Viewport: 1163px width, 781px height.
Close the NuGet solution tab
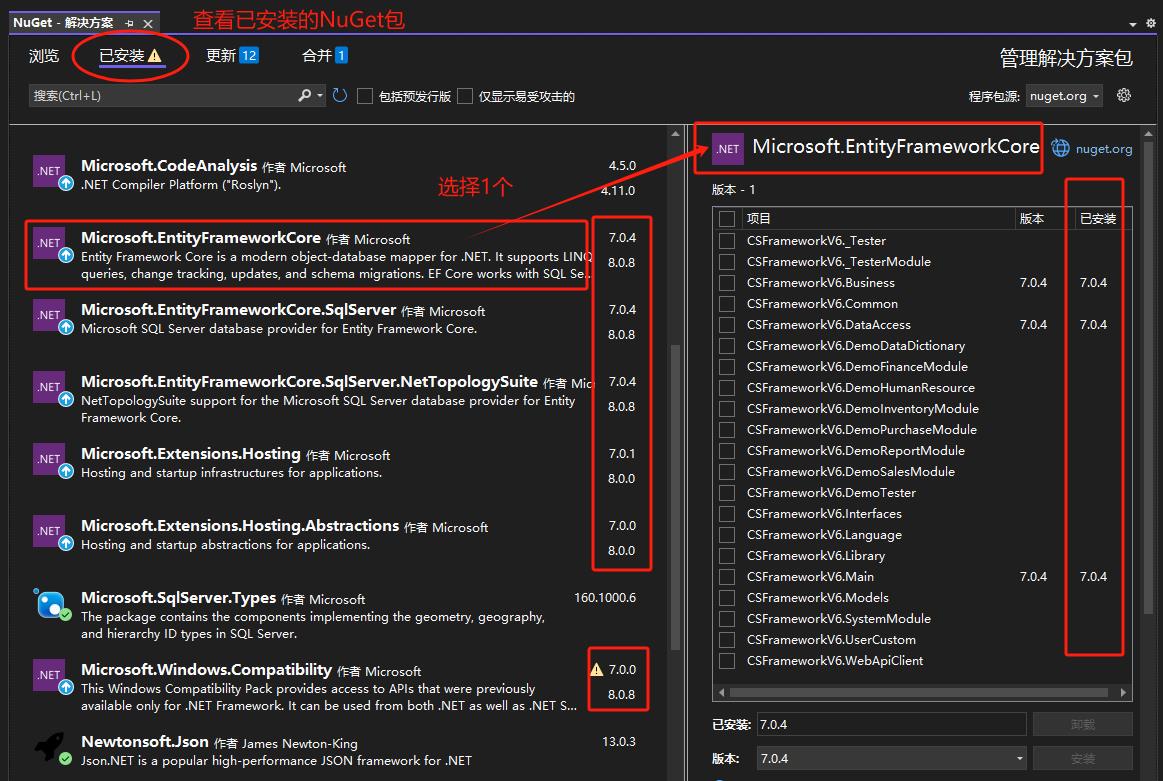[x=149, y=23]
